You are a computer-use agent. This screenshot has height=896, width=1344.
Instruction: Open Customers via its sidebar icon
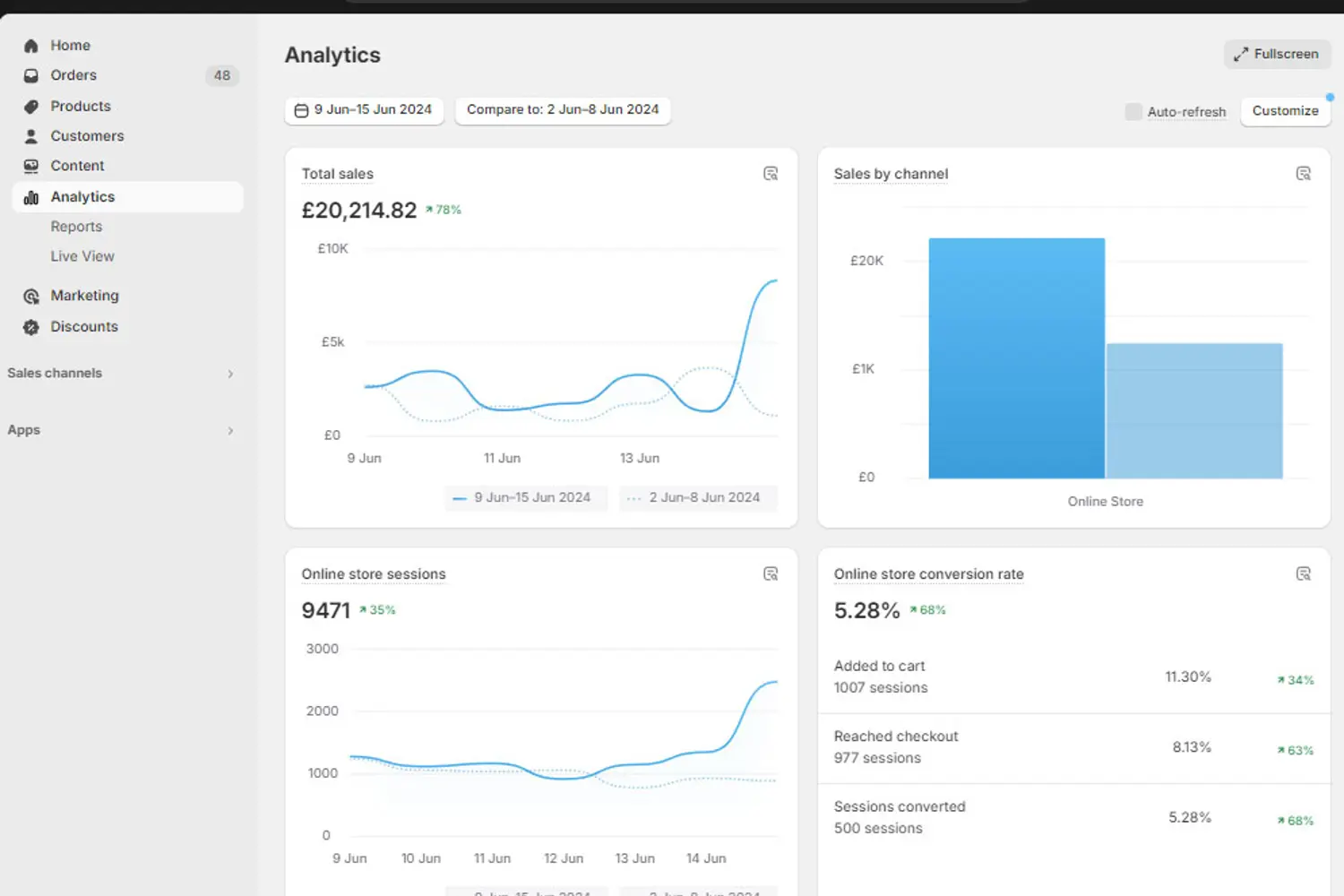click(31, 135)
